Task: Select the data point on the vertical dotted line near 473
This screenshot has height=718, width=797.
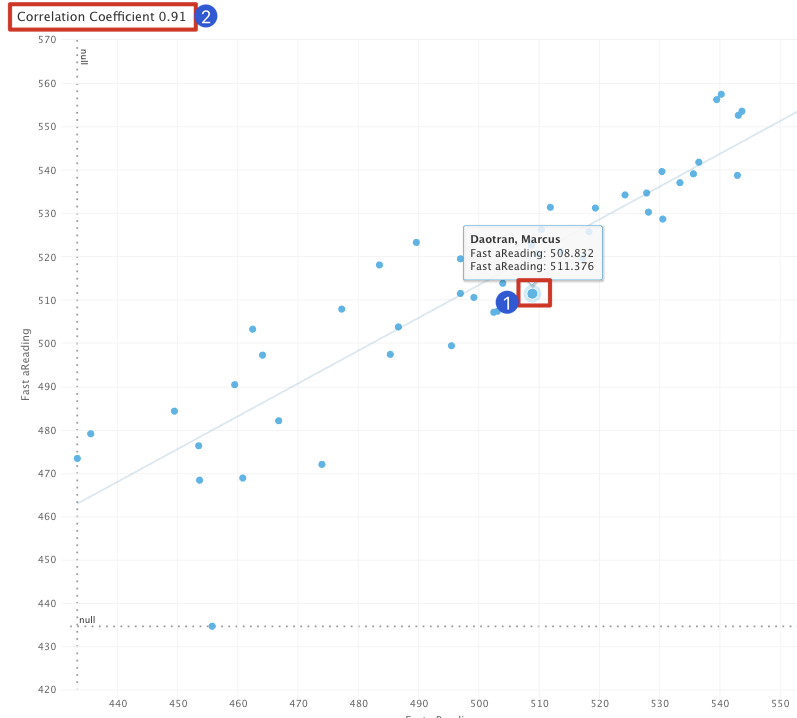Action: click(77, 458)
